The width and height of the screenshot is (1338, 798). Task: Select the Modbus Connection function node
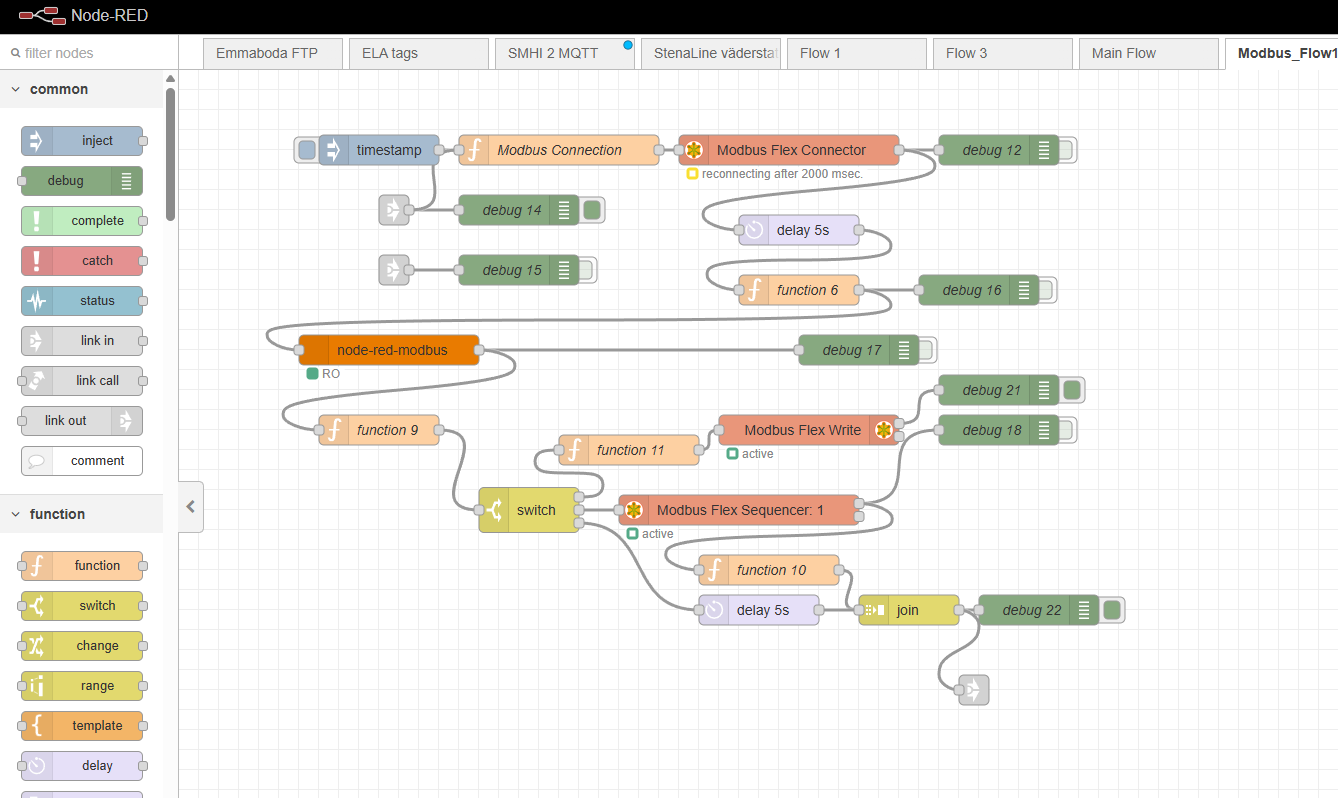tap(559, 150)
